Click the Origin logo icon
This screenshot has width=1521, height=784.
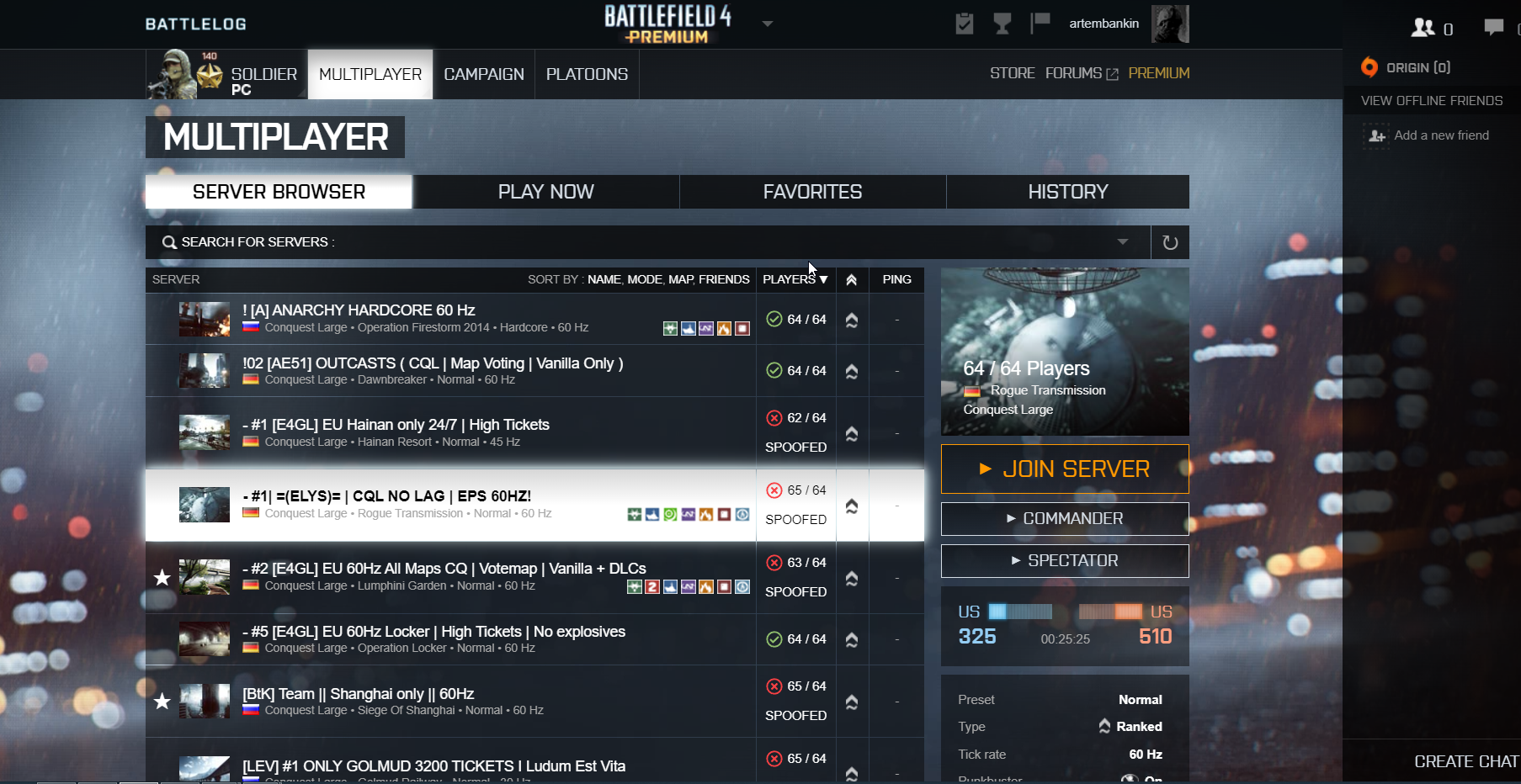click(1369, 67)
